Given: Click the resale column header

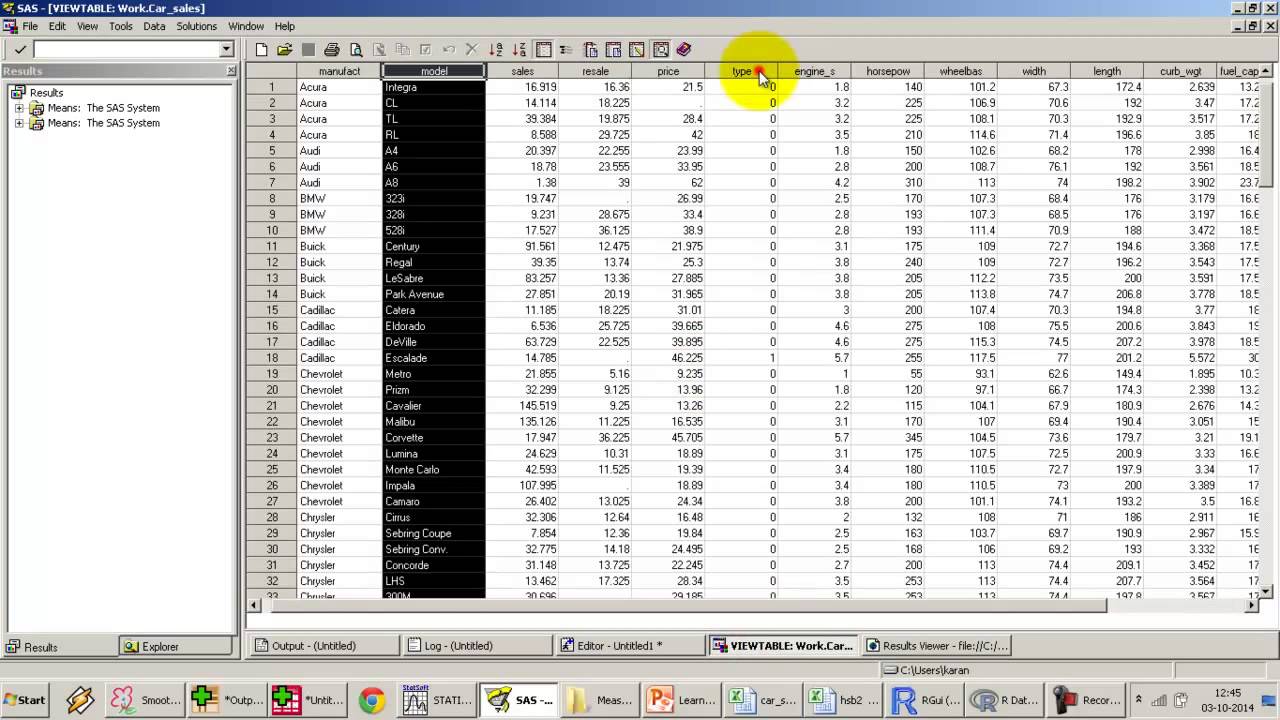Looking at the screenshot, I should [x=595, y=71].
